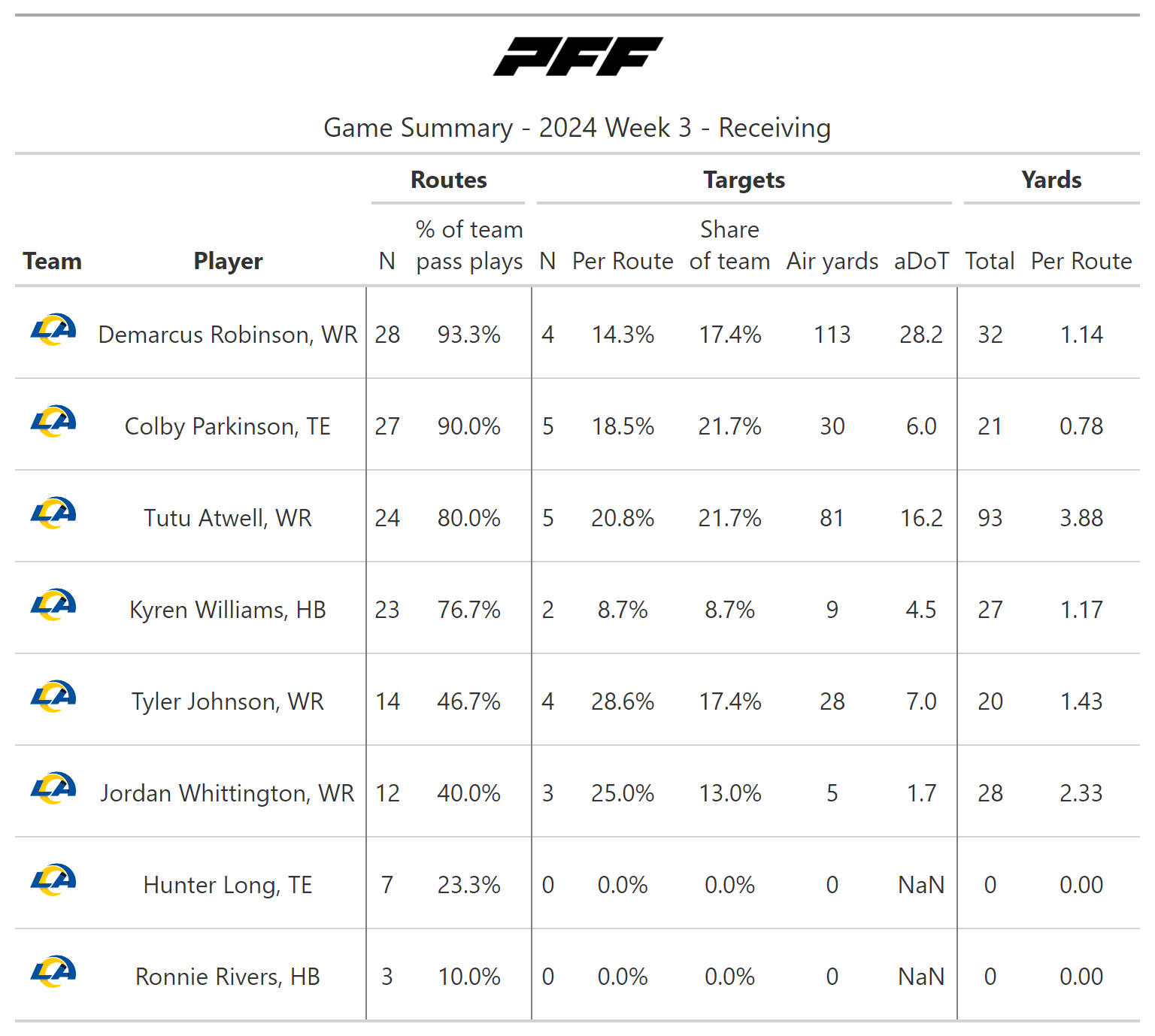Click Rams logo beside Colby Parkinson
Image resolution: width=1155 pixels, height=1036 pixels.
53,422
